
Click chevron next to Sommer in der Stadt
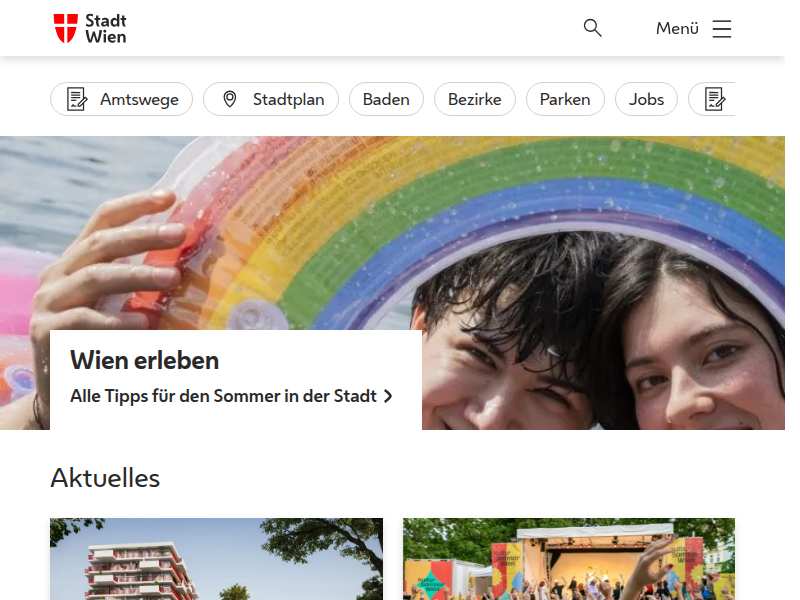pos(388,396)
